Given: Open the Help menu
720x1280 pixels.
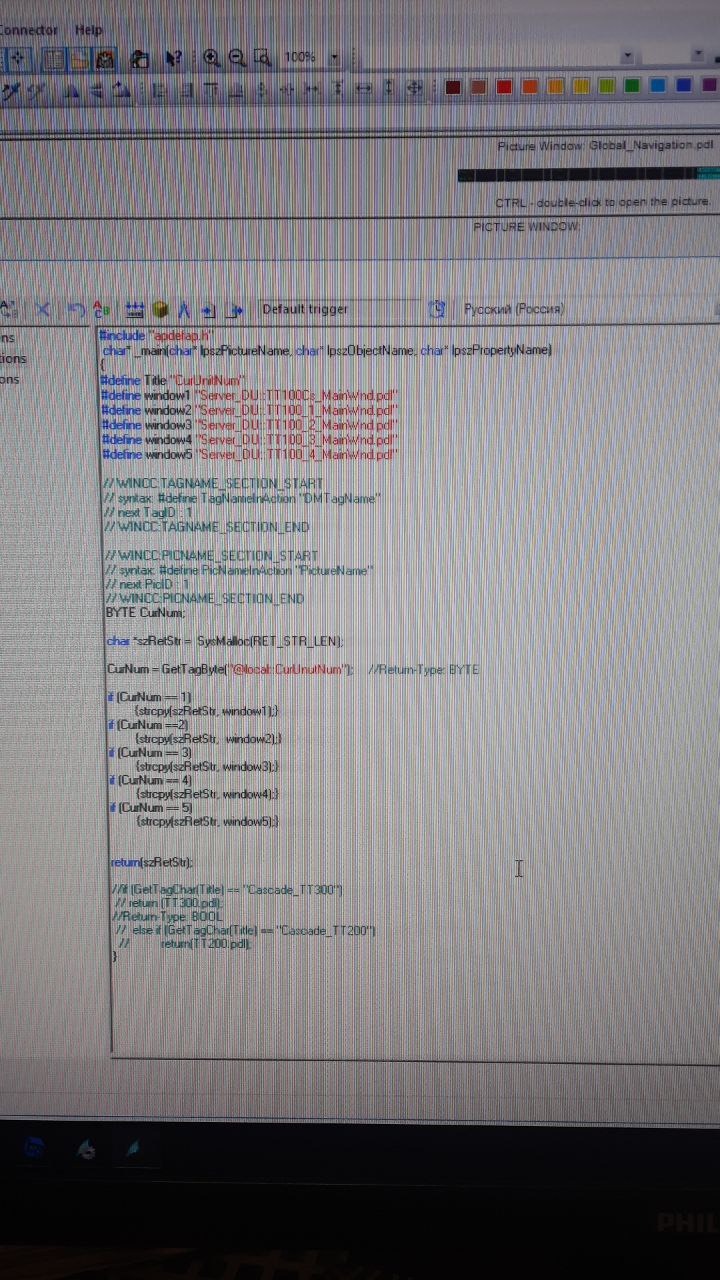Looking at the screenshot, I should tap(88, 30).
